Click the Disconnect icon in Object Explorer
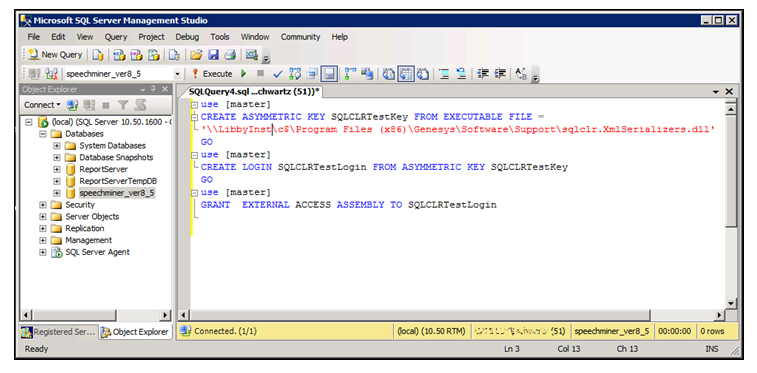The width and height of the screenshot is (757, 373). [89, 105]
